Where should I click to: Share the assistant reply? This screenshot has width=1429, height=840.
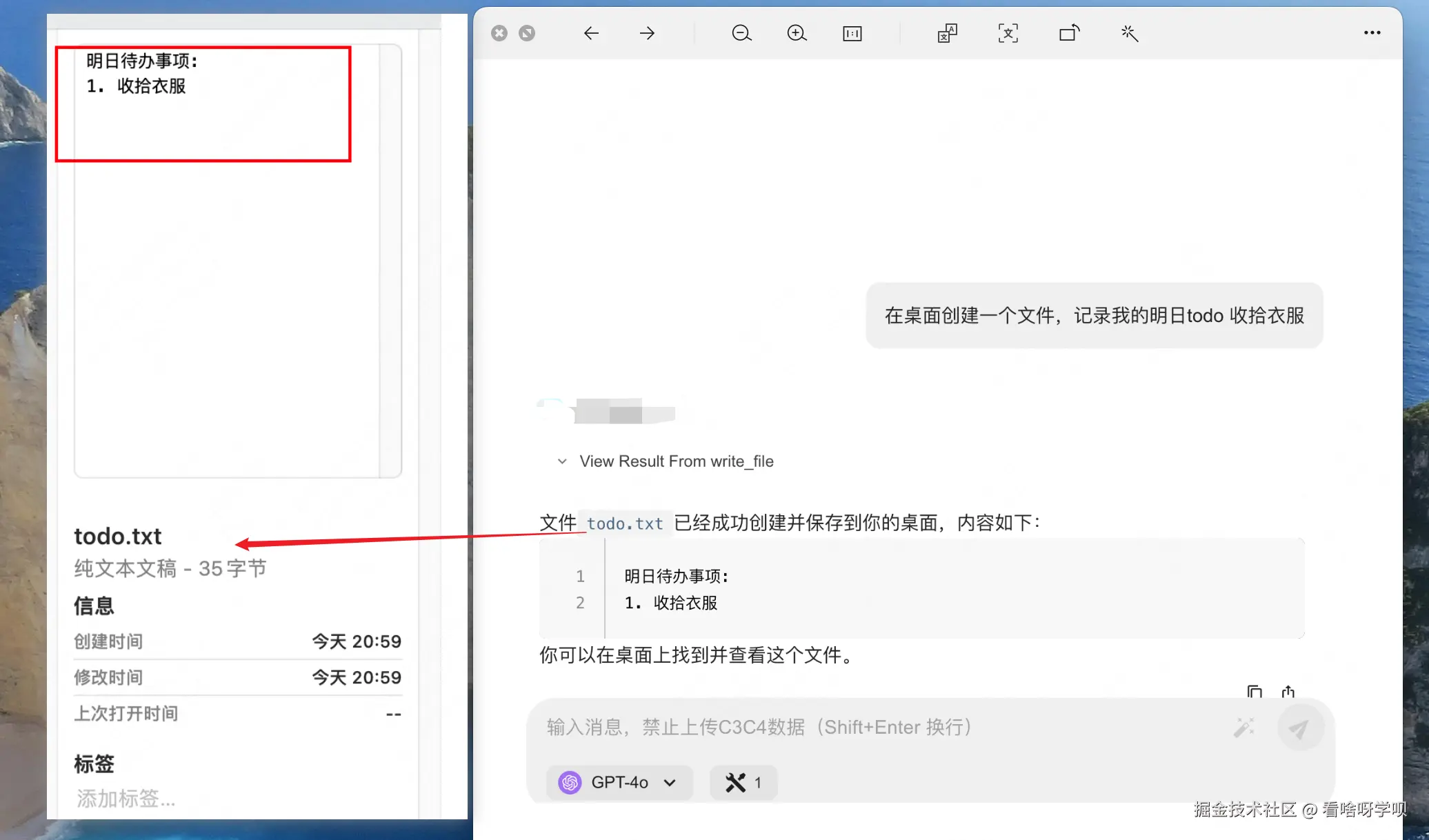pyautogui.click(x=1288, y=692)
